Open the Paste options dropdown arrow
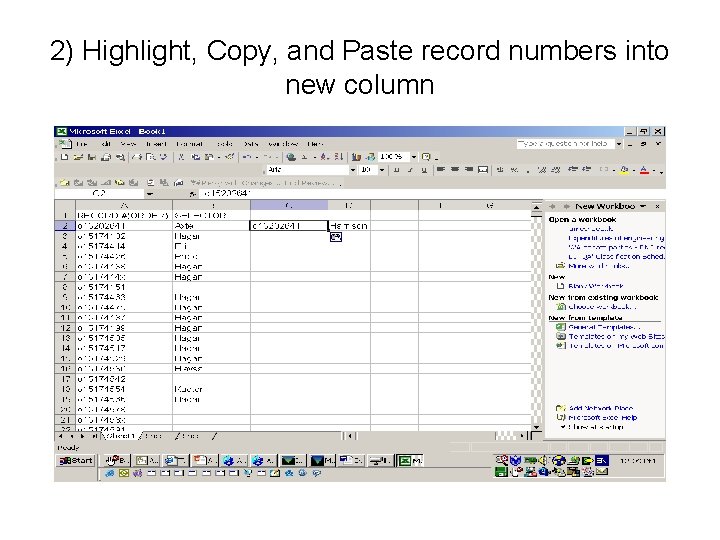720x540 pixels. 219,158
